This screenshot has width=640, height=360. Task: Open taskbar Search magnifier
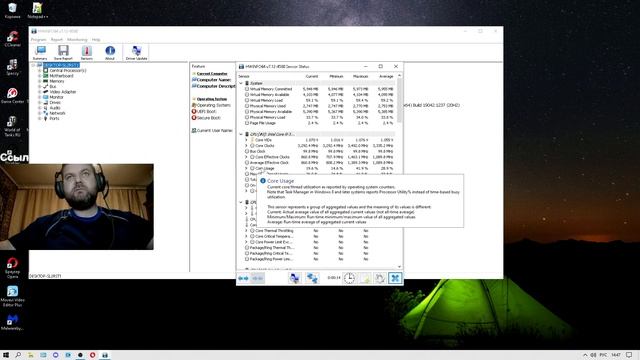(x=18, y=355)
